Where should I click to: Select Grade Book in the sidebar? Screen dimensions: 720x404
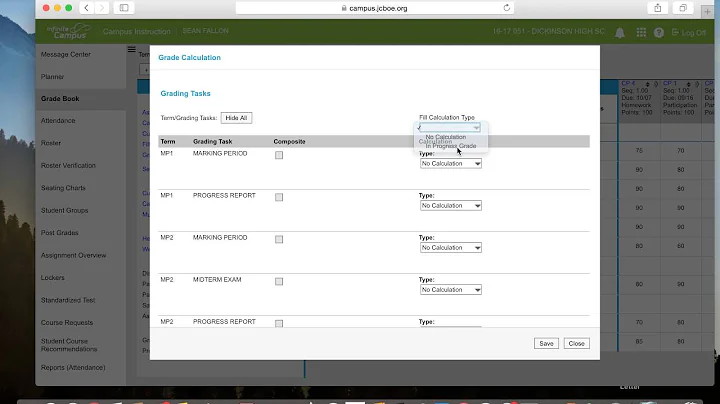[60, 99]
